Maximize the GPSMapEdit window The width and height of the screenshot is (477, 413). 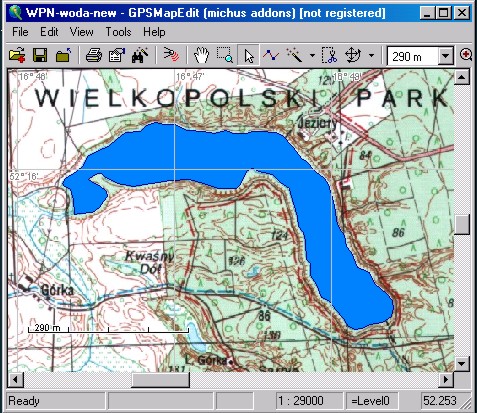point(444,13)
